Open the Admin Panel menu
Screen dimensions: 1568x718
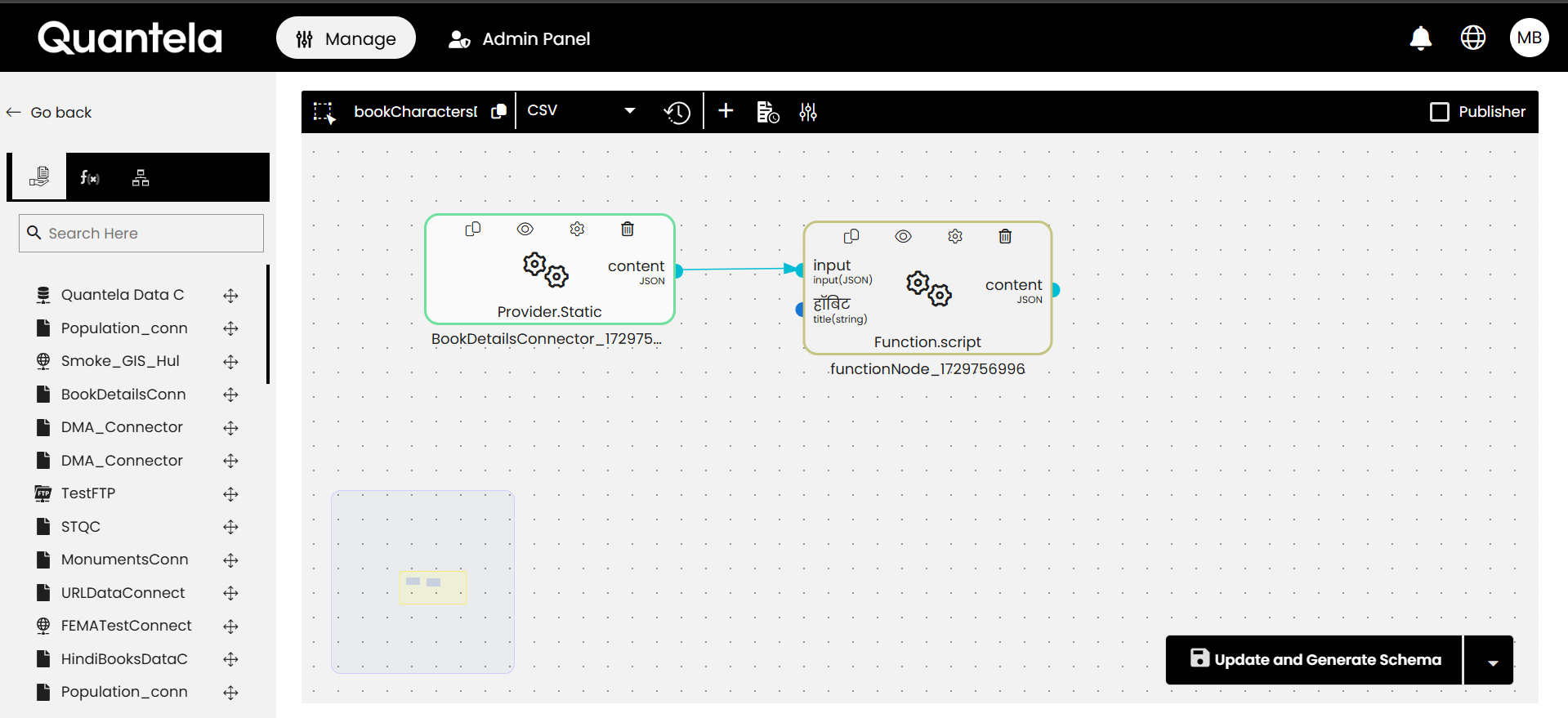tap(520, 39)
